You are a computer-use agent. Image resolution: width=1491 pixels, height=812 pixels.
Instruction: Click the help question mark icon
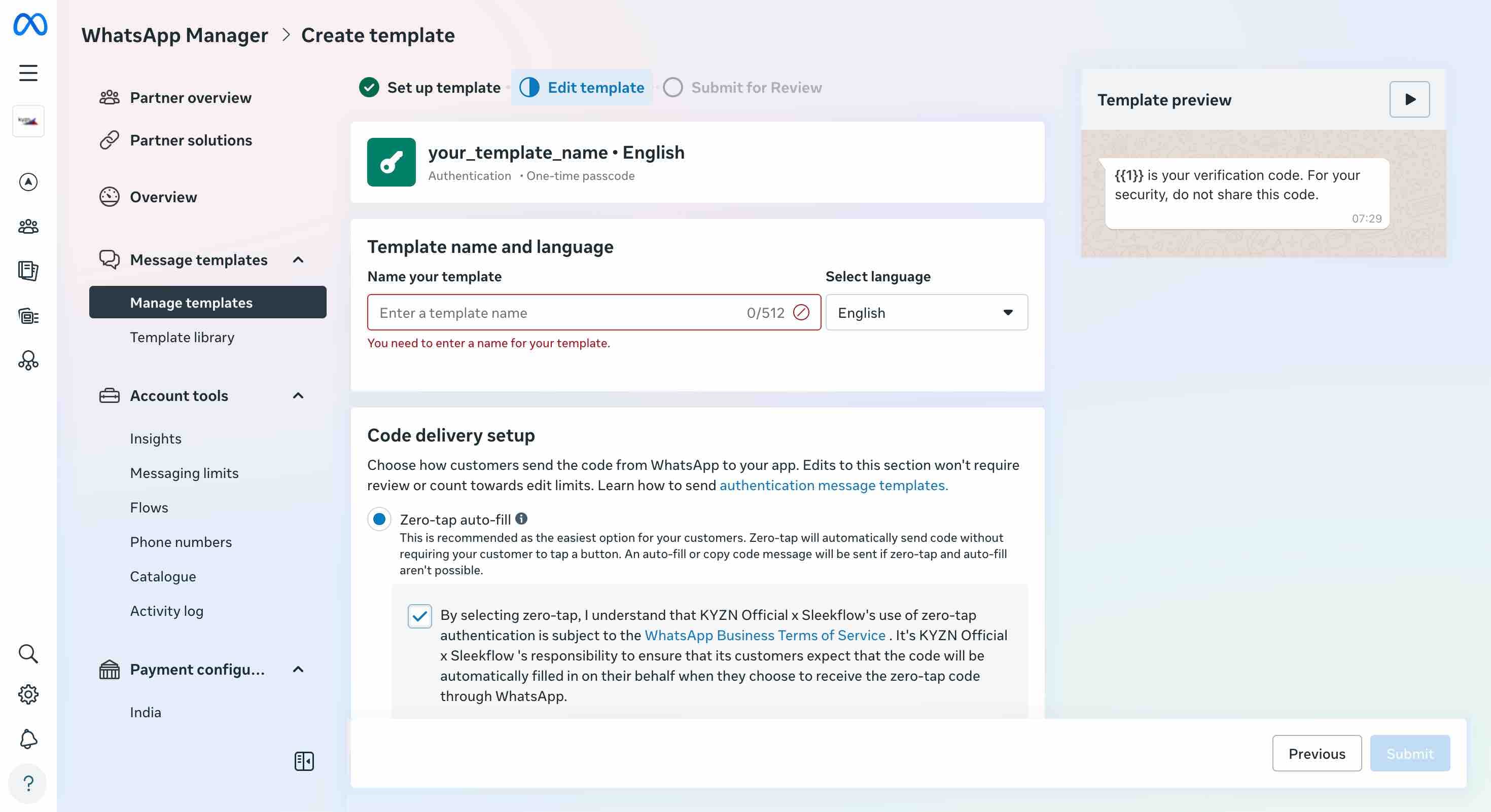(x=28, y=784)
